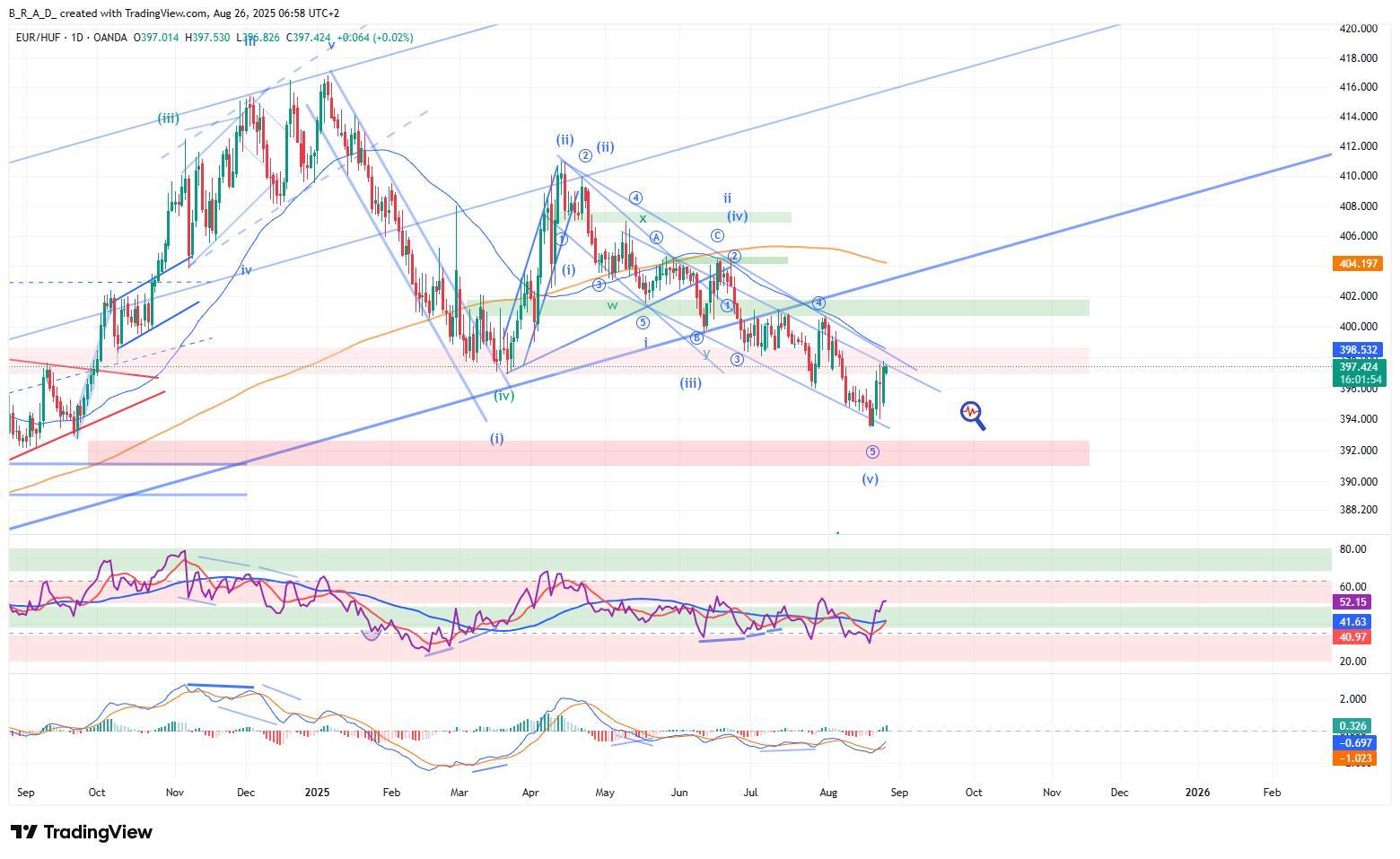1400x859 pixels.
Task: Click 402.000 on the price axis
Action: click(x=1358, y=296)
